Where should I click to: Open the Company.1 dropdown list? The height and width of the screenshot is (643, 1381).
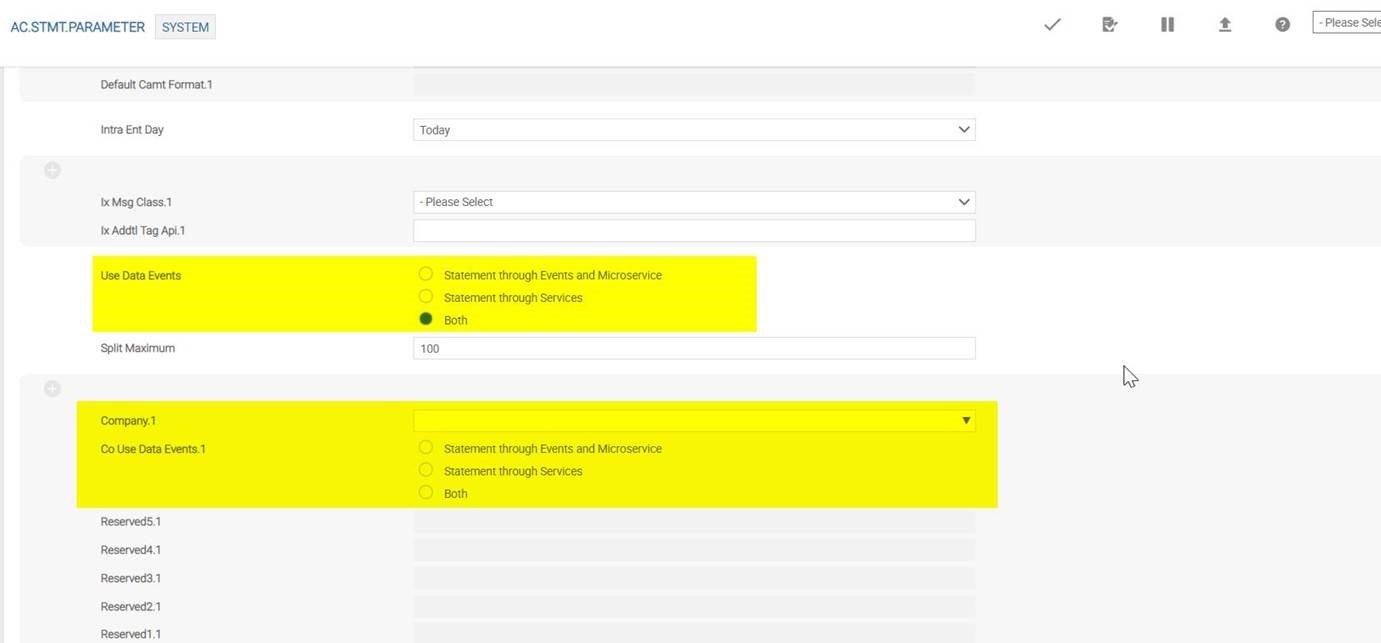click(693, 421)
